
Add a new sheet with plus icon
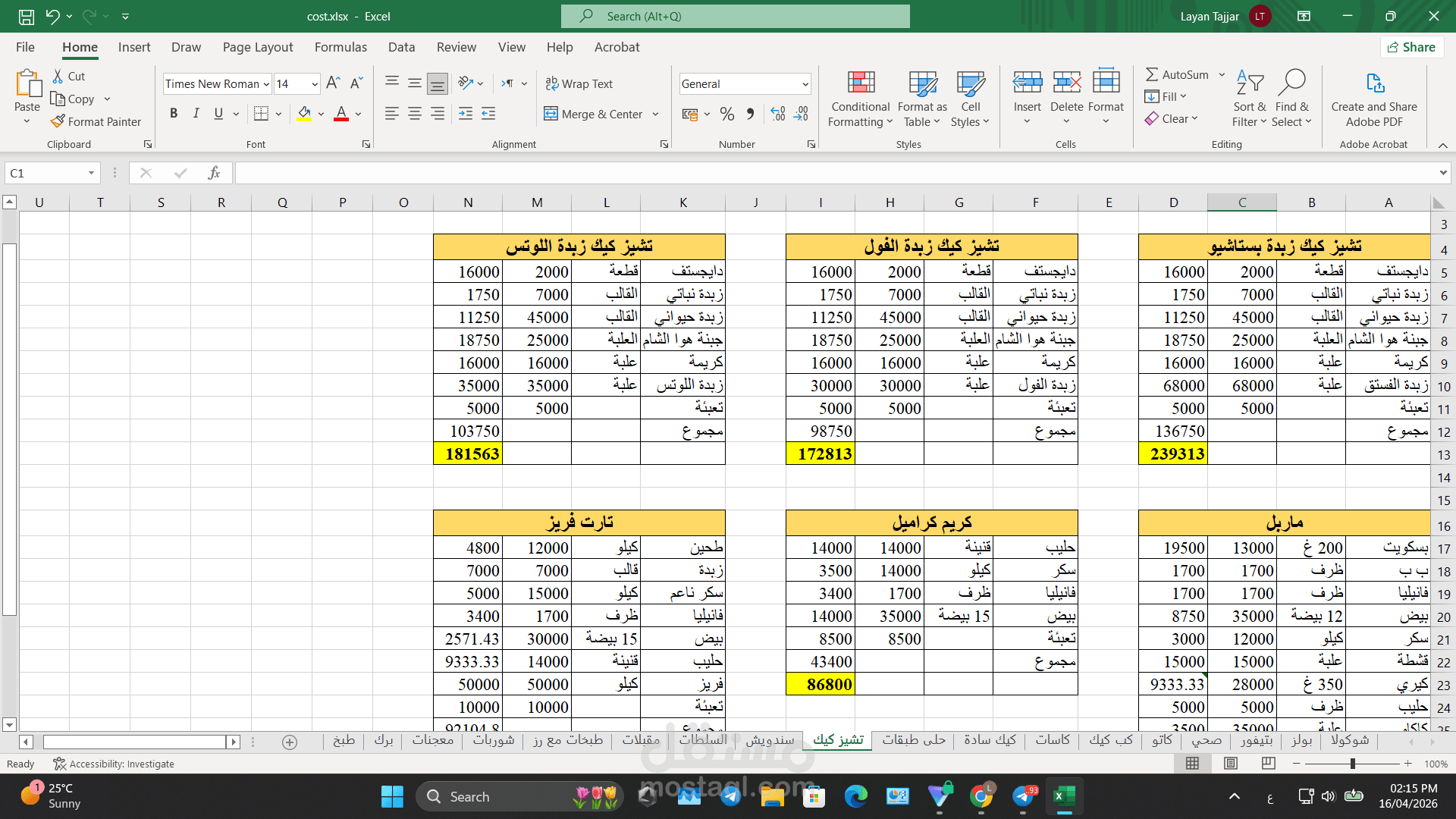pyautogui.click(x=290, y=742)
